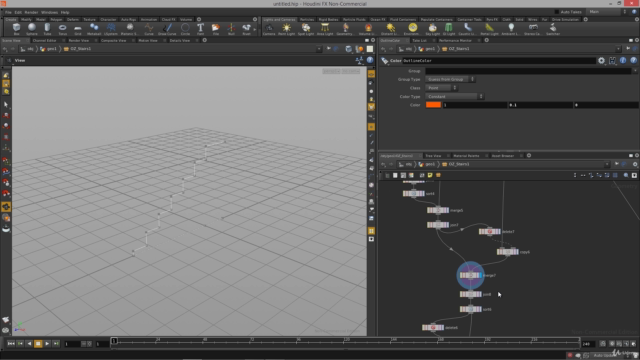
Task: Open the Help menu
Action: point(65,12)
